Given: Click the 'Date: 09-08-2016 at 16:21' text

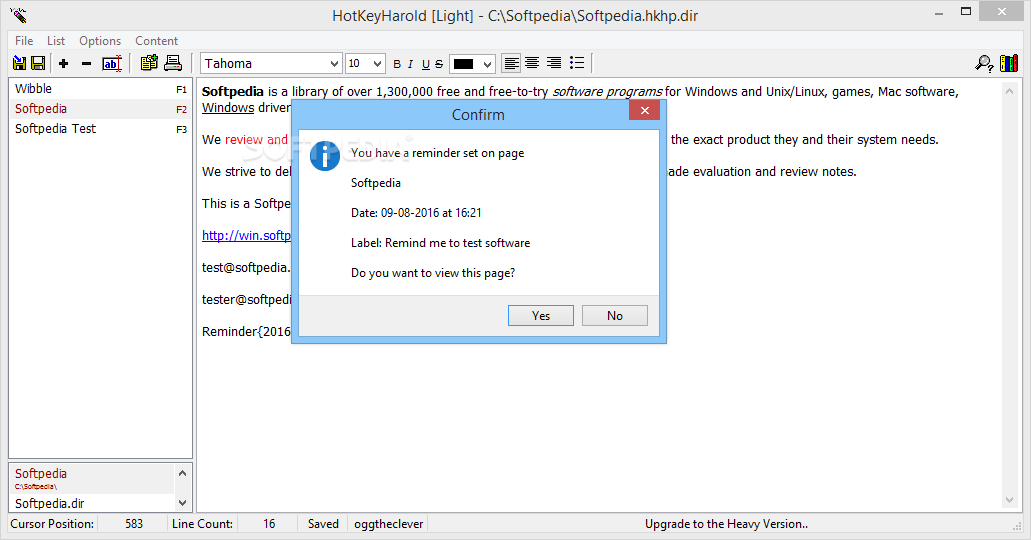Looking at the screenshot, I should pos(416,213).
